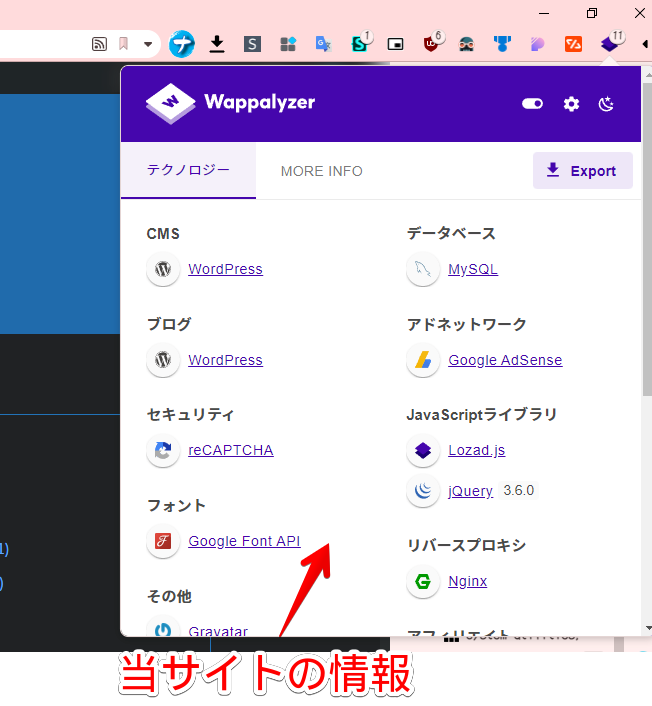Open the MySQL link
Viewport: 652px width, 706px height.
[x=473, y=269]
